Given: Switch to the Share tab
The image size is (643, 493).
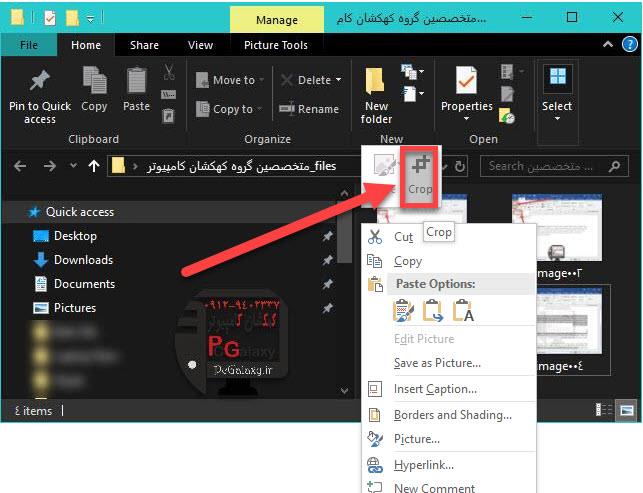Looking at the screenshot, I should tap(144, 45).
